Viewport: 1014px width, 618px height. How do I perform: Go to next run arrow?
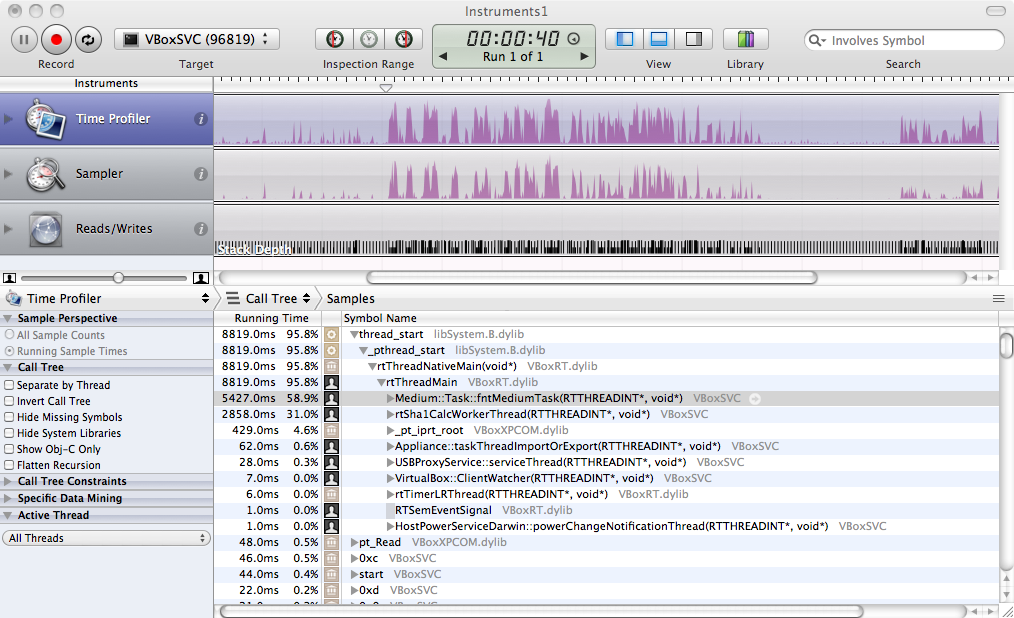585,56
